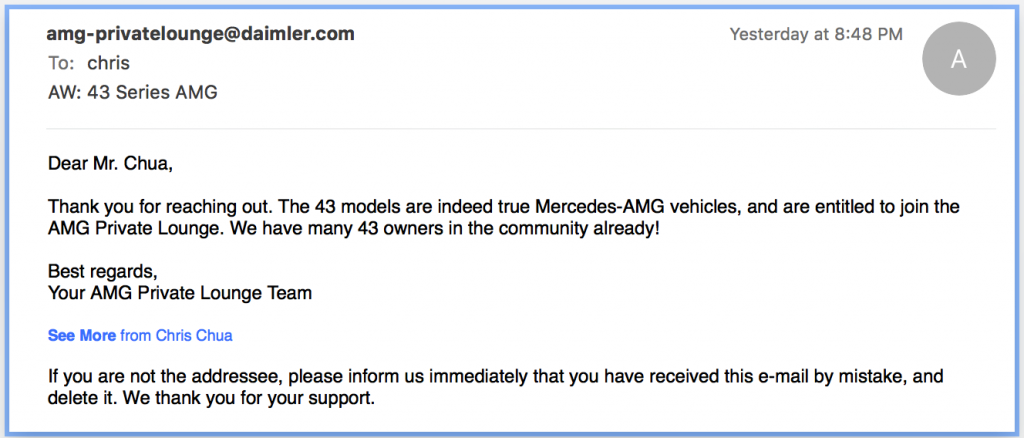
Task: Click the To: label in header
Action: tap(62, 63)
